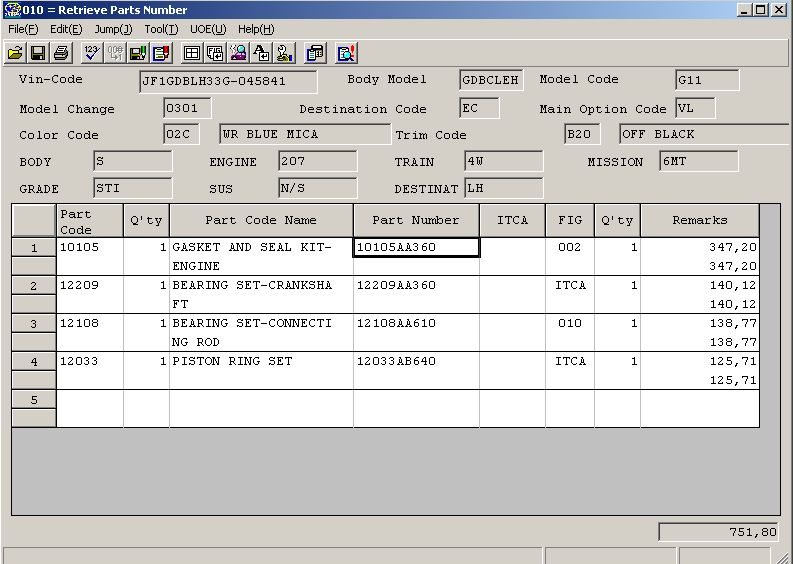Click the 123 checkmark toolbar icon
This screenshot has width=793, height=564.
(91, 53)
